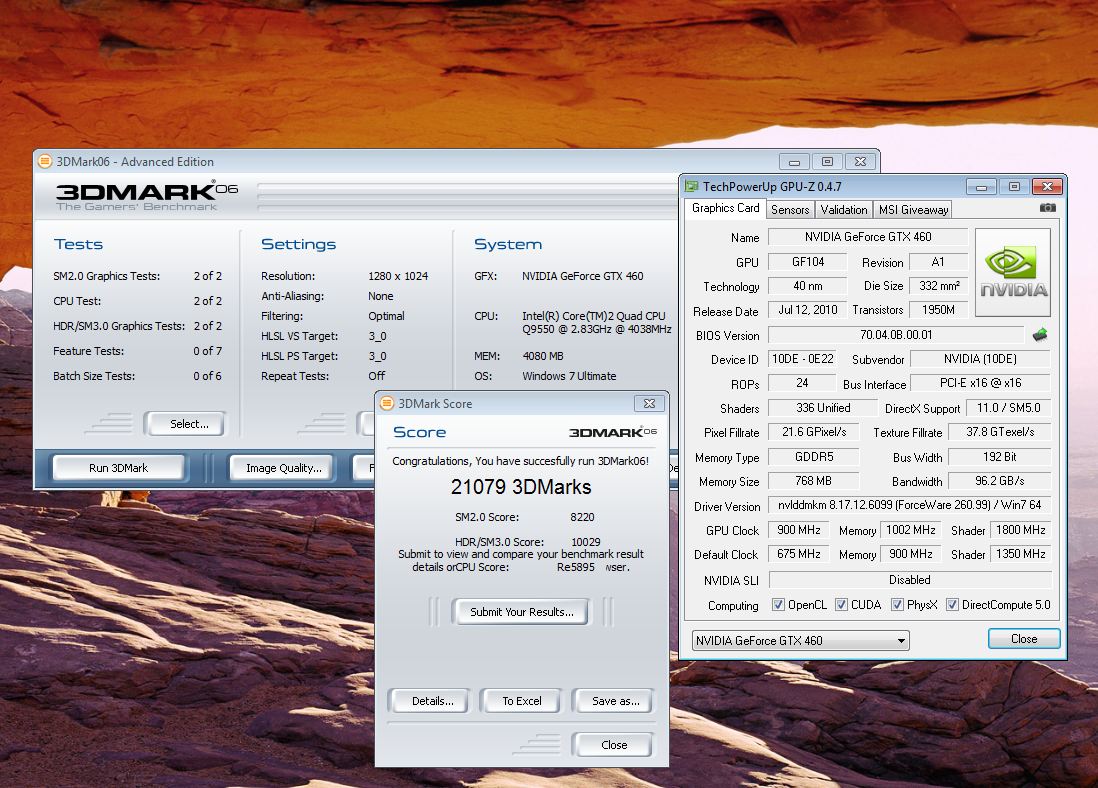Click the Windows 7 Ultimate OS text

(x=569, y=376)
